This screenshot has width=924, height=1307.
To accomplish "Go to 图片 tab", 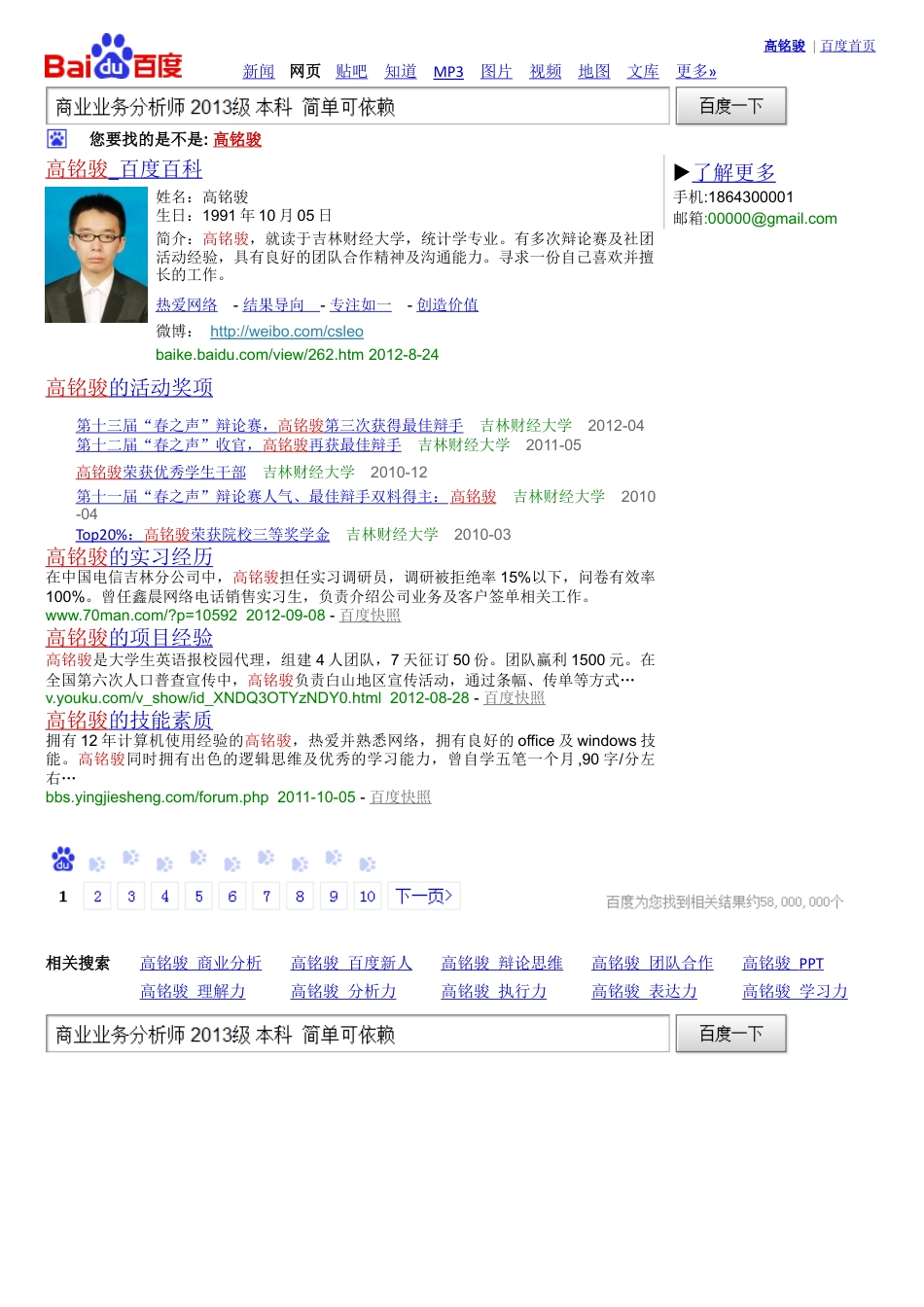I will pyautogui.click(x=496, y=71).
